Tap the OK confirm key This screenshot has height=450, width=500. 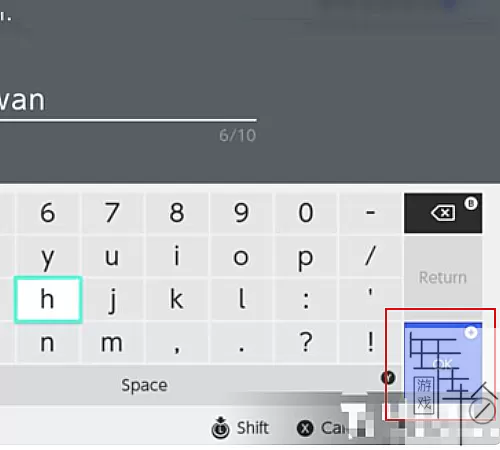pos(443,363)
